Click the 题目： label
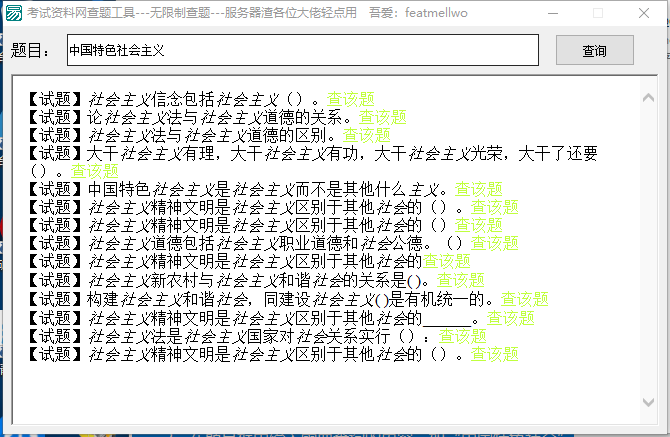The height and width of the screenshot is (437, 670). point(30,50)
